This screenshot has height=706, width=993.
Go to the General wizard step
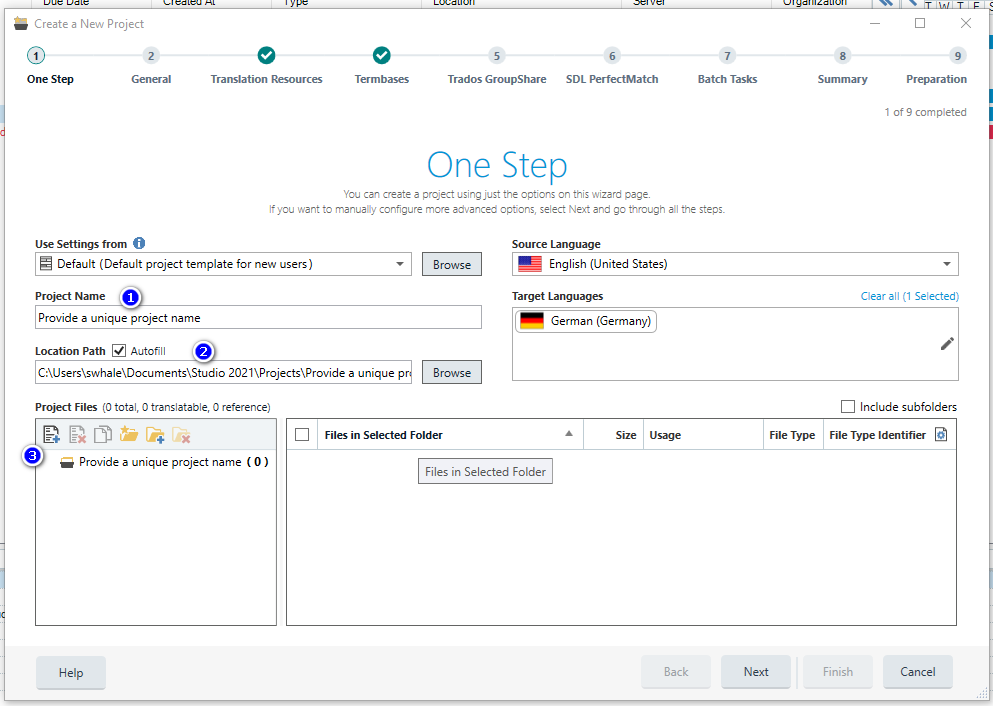pos(151,56)
